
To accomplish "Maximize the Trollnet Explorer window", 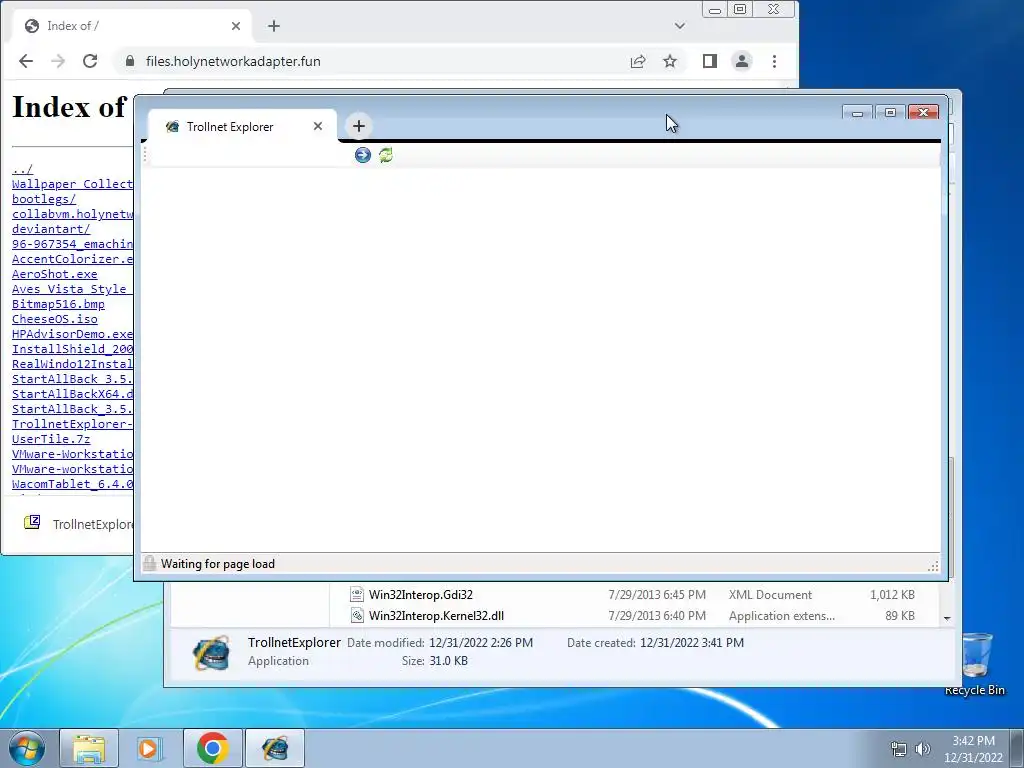I will click(x=890, y=113).
